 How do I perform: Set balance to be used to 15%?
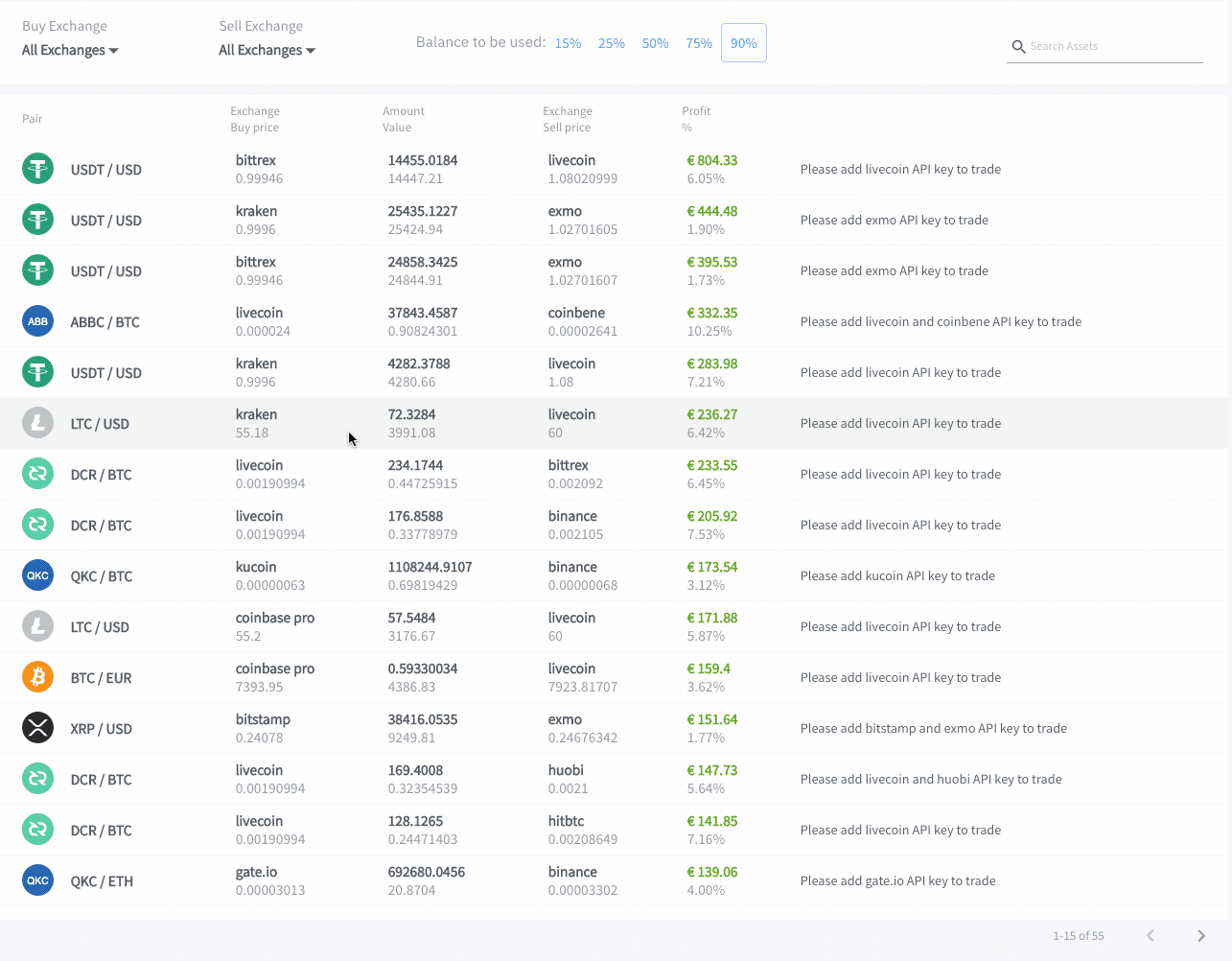pyautogui.click(x=568, y=43)
